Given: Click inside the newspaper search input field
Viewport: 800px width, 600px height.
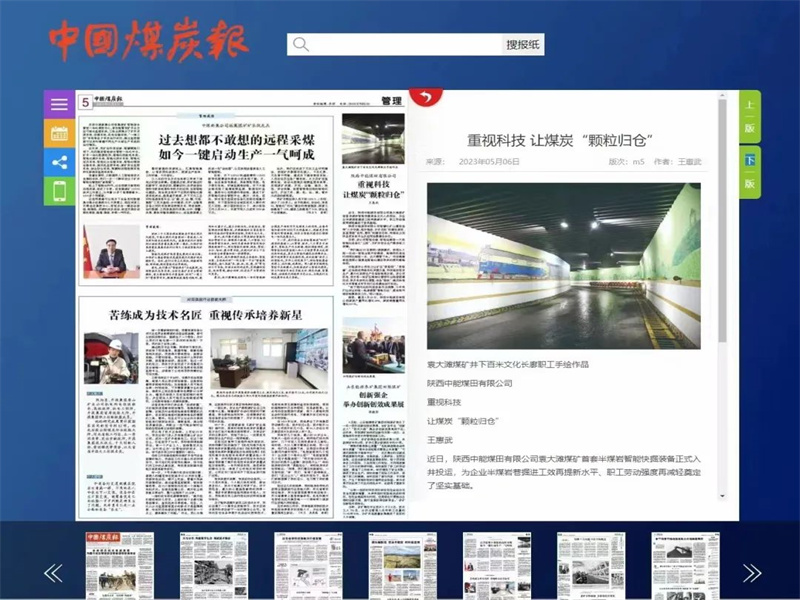Looking at the screenshot, I should click(x=400, y=45).
